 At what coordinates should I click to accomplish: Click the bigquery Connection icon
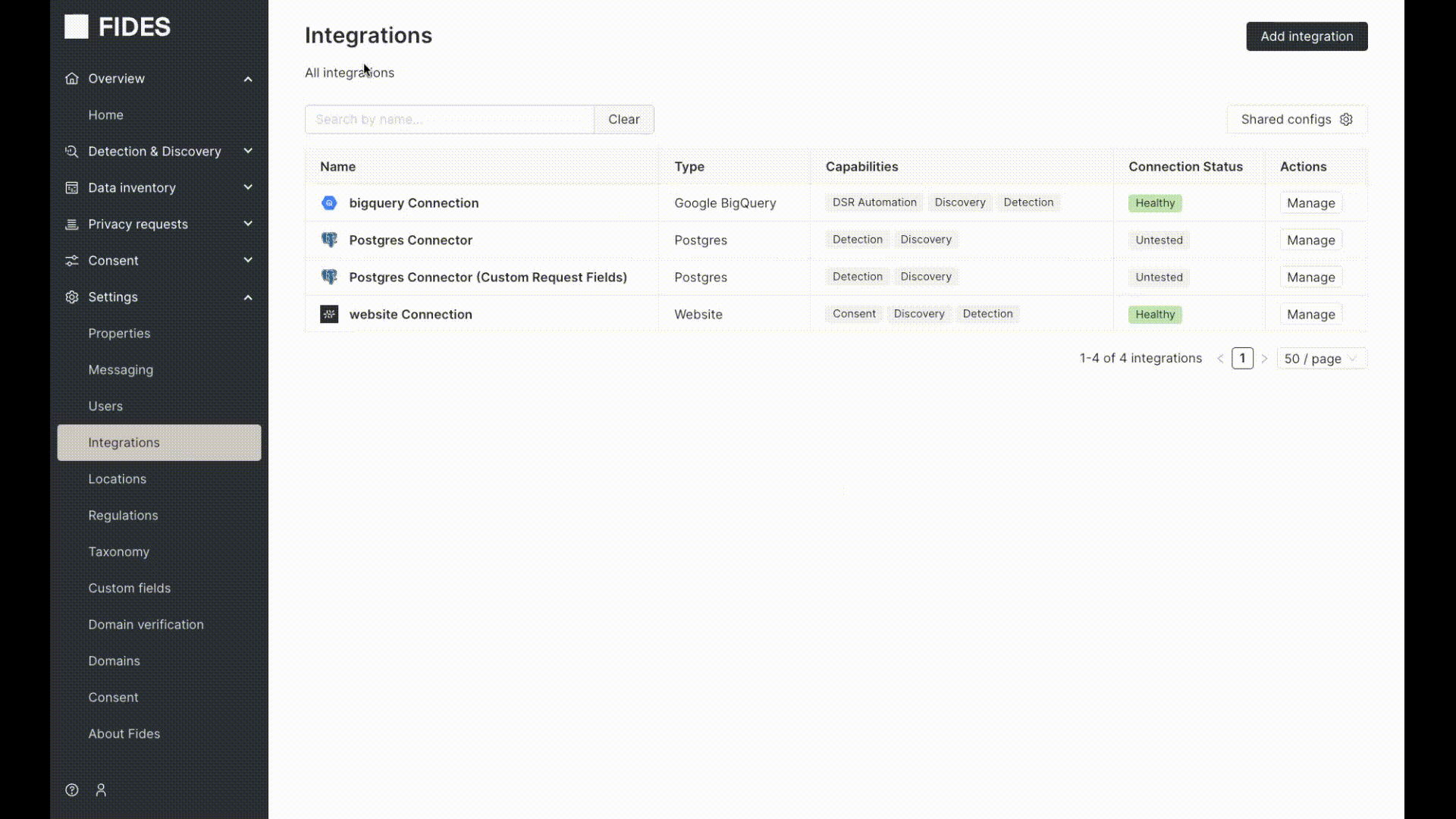(x=329, y=203)
